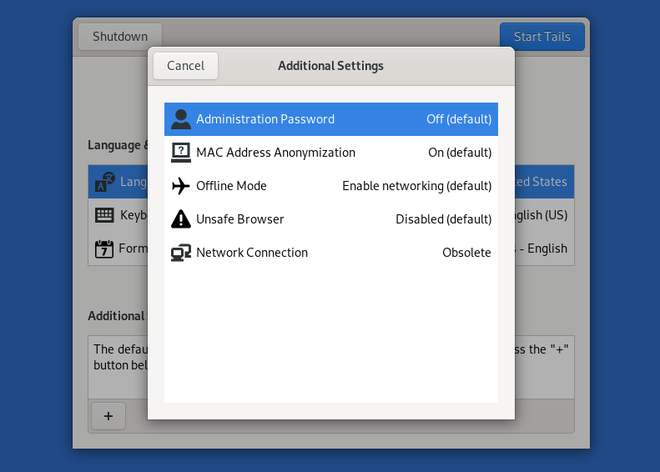Image resolution: width=660 pixels, height=472 pixels.
Task: Choose the Network Connection entry
Action: [252, 253]
